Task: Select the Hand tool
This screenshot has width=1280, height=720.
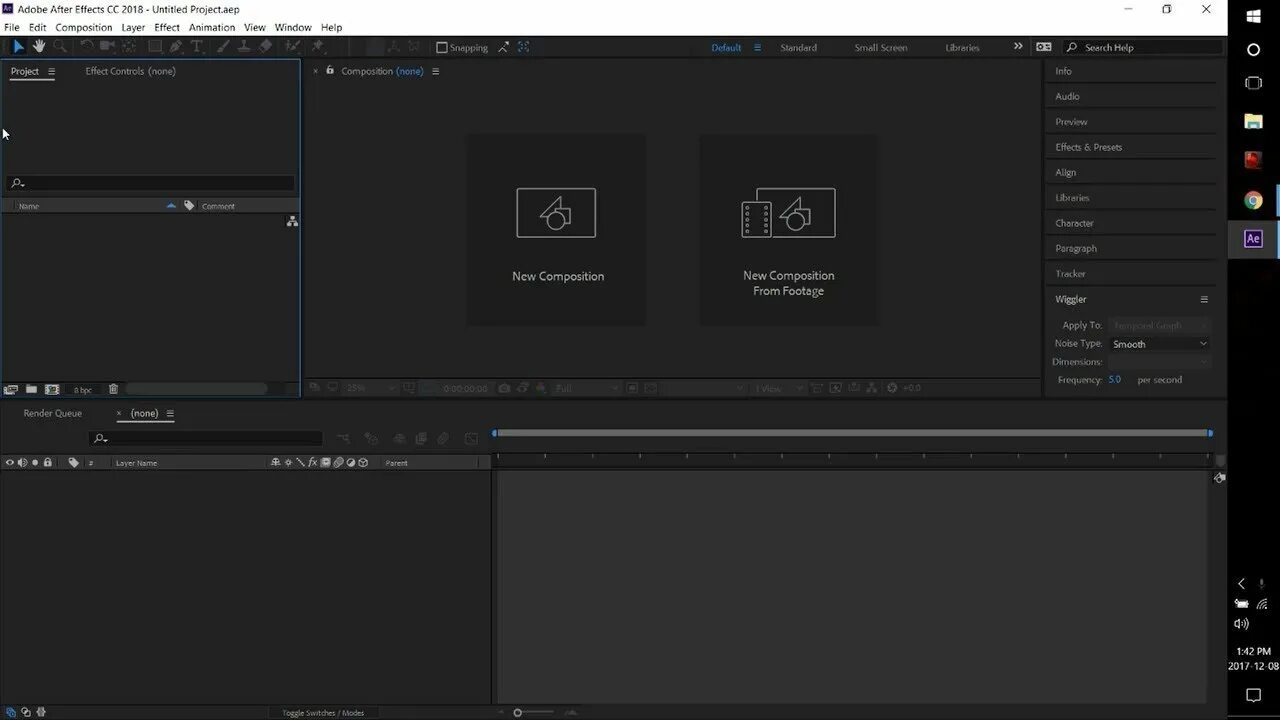Action: coord(39,46)
